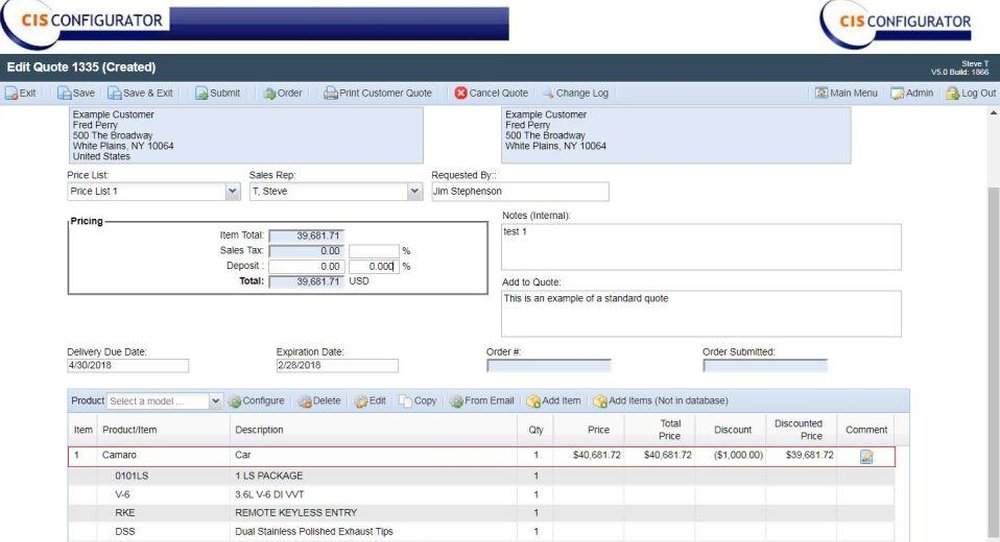Log Out of the configurator

[971, 93]
